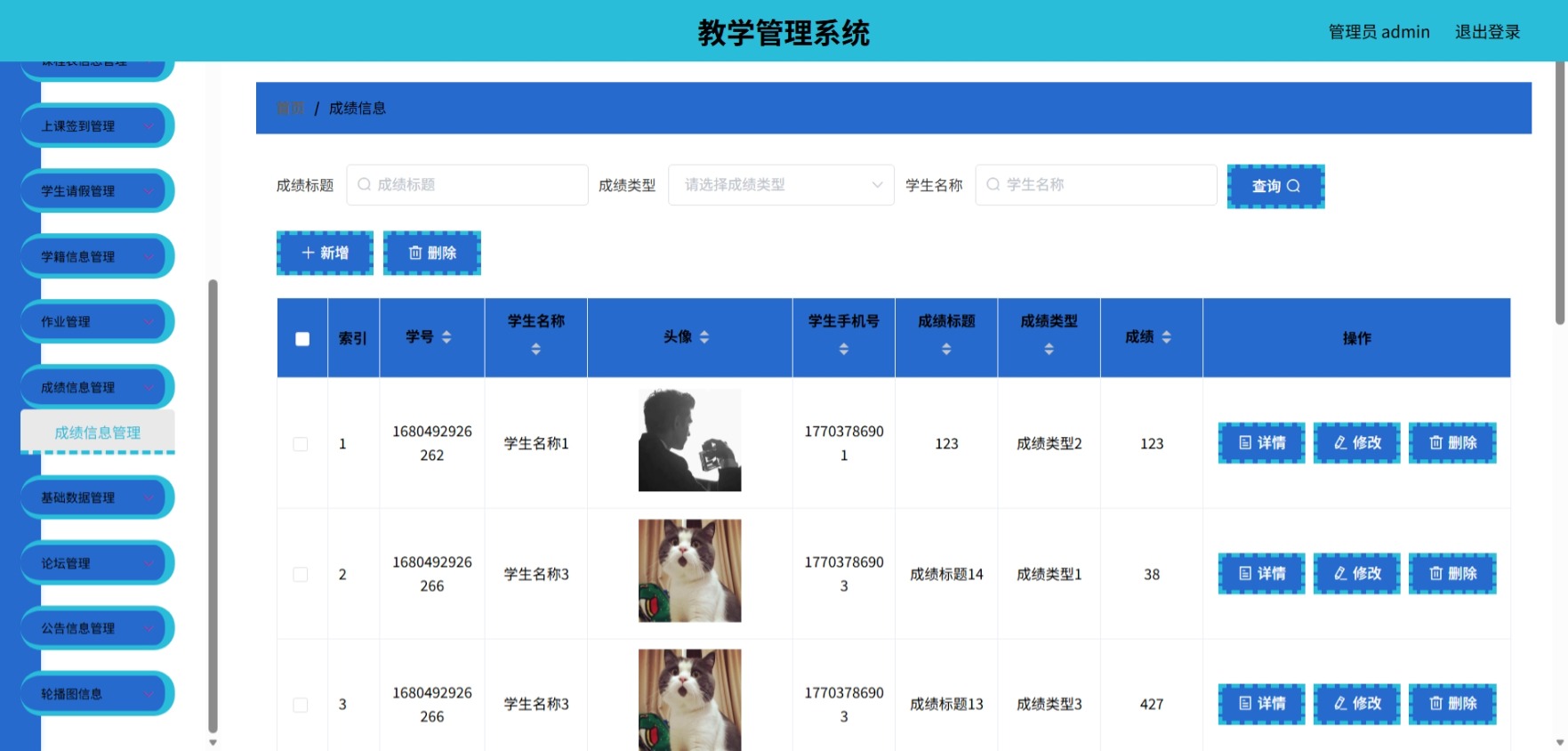Expand 公告信息管理 sidebar menu

(97, 628)
